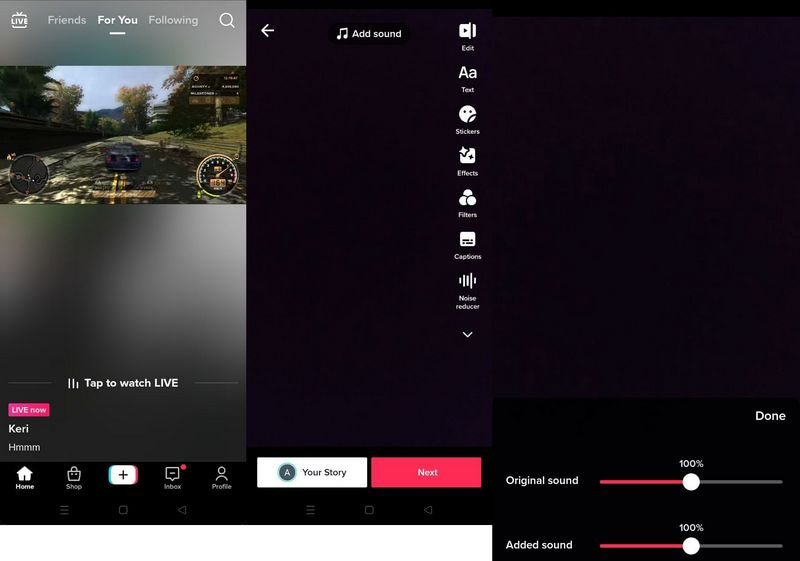Open the Shop tab icon
The width and height of the screenshot is (800, 561).
(x=74, y=478)
